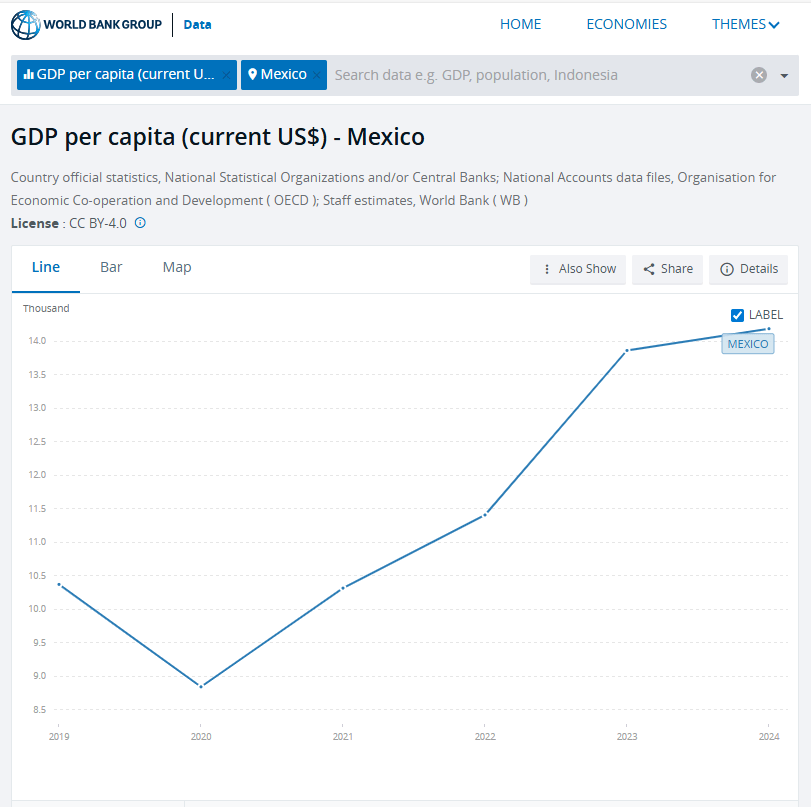Viewport: 811px width, 807px height.
Task: Clear all search selections with the X icon
Action: click(759, 75)
